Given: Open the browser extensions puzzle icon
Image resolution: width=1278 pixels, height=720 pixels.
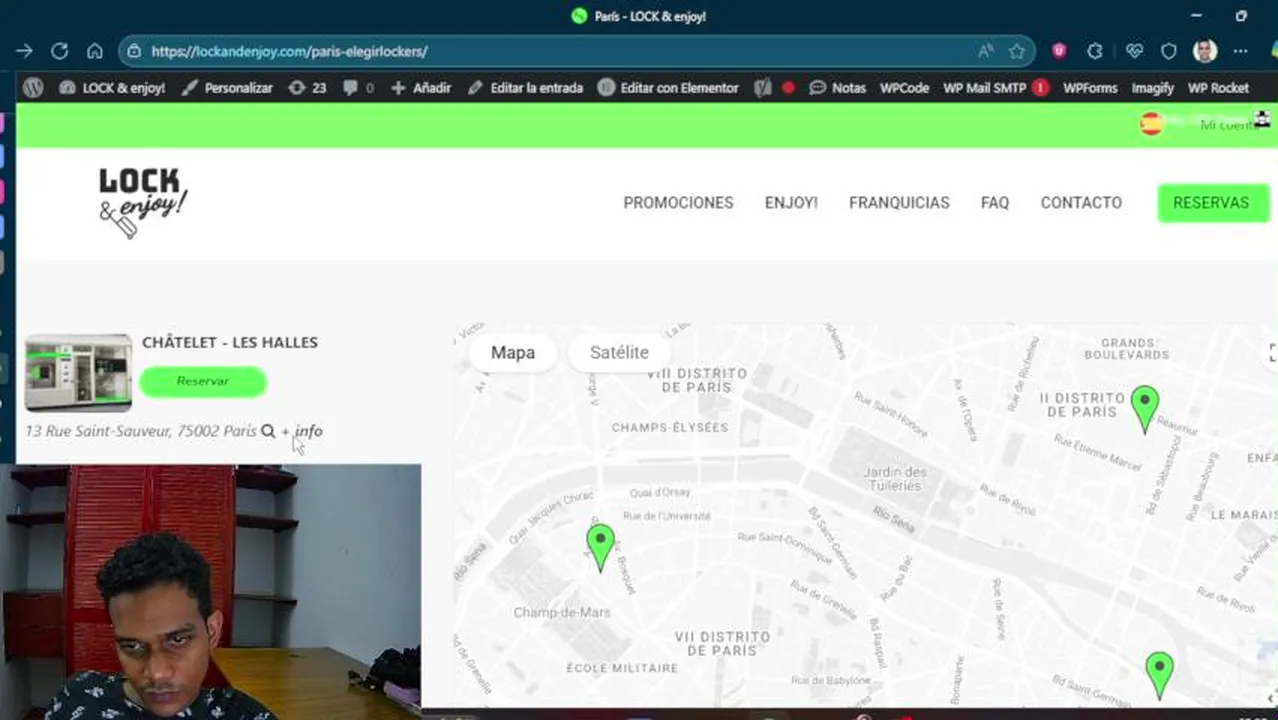Looking at the screenshot, I should (x=1095, y=51).
